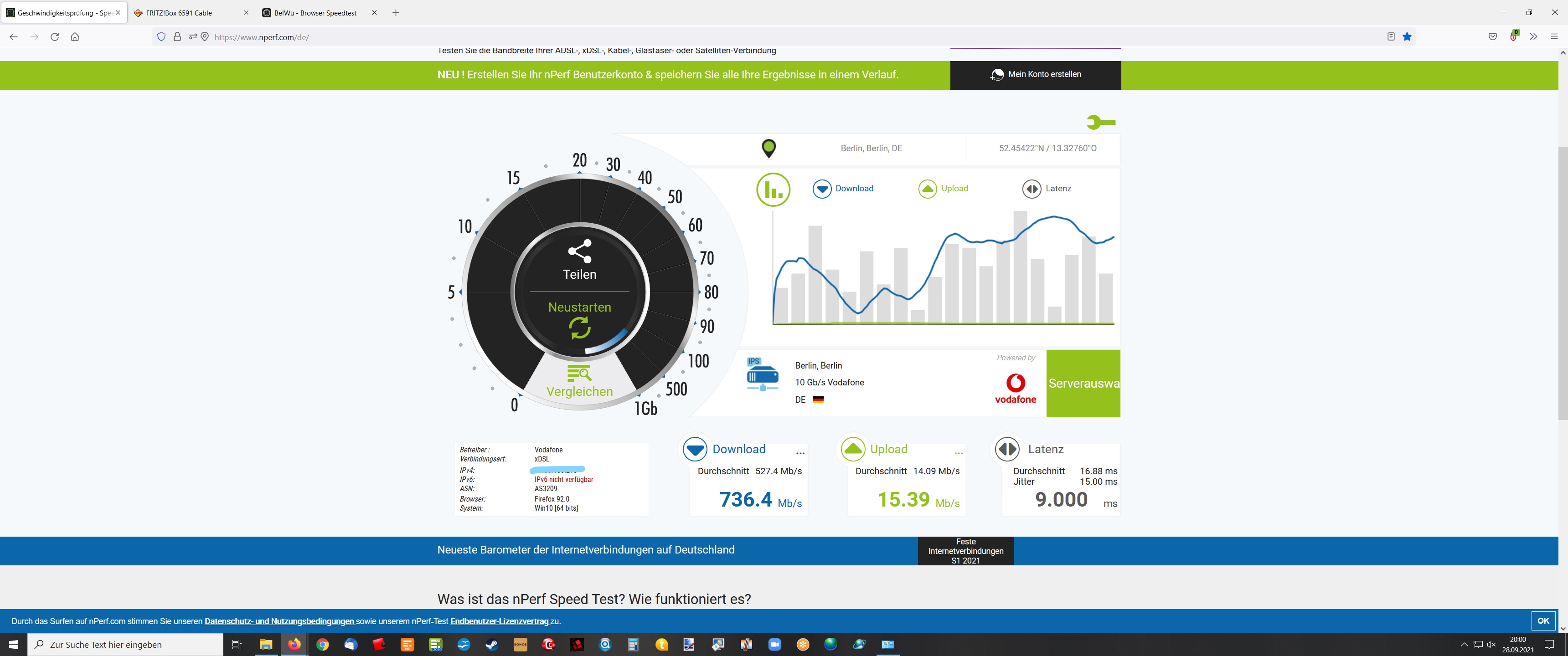This screenshot has width=1568, height=656.
Task: Click the green wrench settings icon
Action: [x=1100, y=122]
